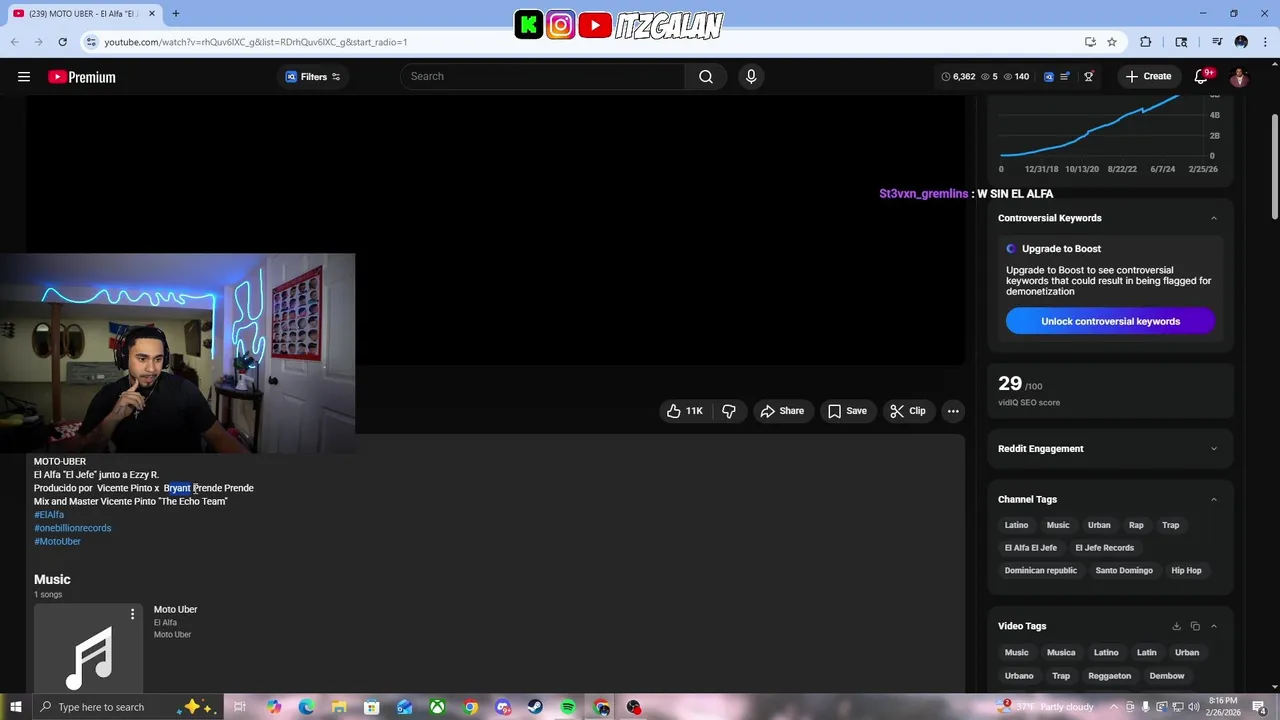Viewport: 1280px width, 720px height.
Task: Open Moto Uber song card thumbnail
Action: pos(88,646)
